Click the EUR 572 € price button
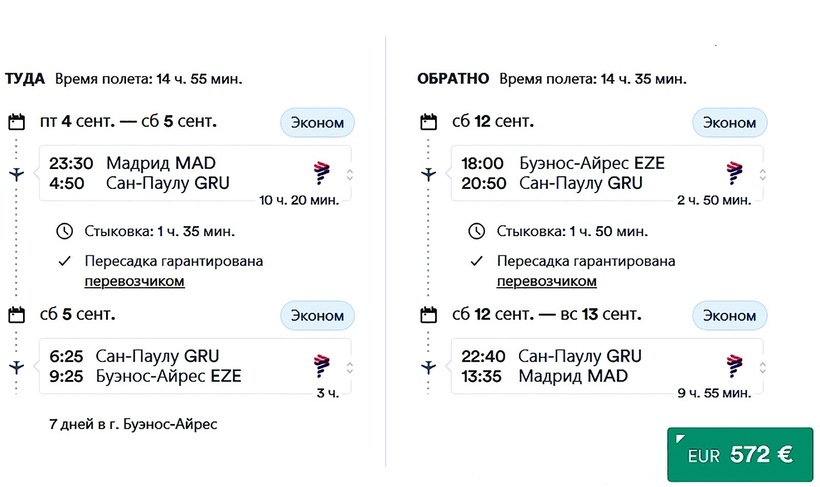Viewport: 820px width, 487px height. (x=740, y=455)
